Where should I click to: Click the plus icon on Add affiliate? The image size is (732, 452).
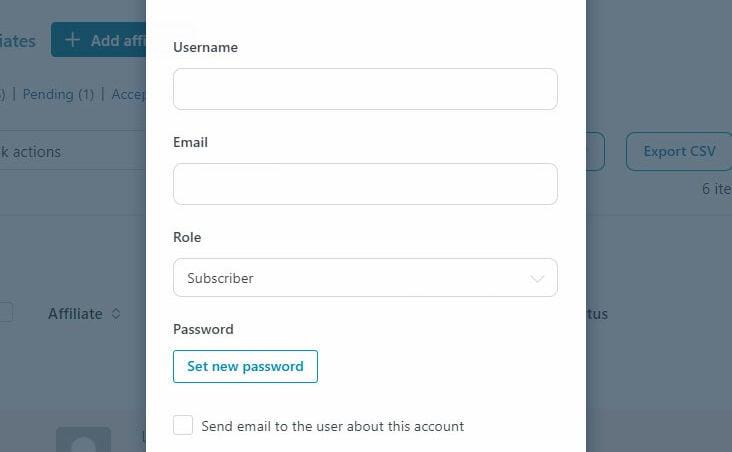tap(72, 40)
